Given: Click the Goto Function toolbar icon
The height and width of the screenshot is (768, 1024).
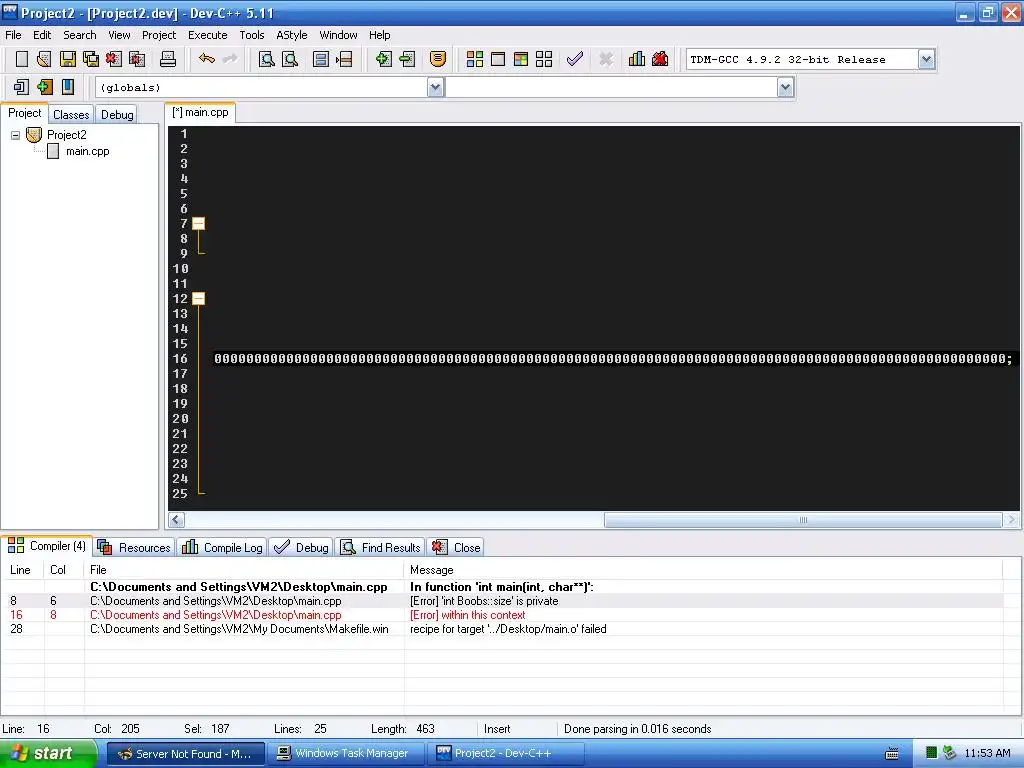Looking at the screenshot, I should (321, 59).
